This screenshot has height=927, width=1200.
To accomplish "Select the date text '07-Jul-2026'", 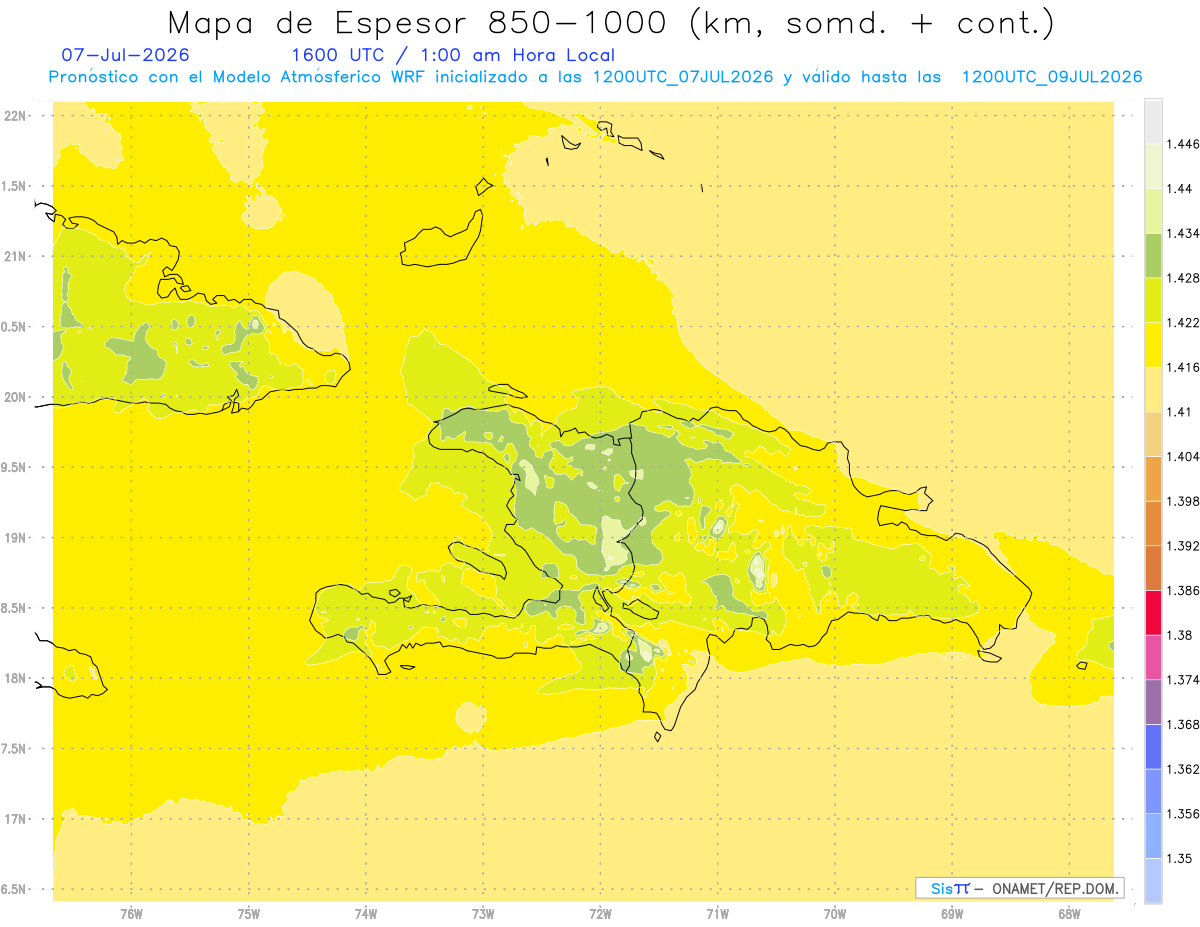I will pos(125,55).
